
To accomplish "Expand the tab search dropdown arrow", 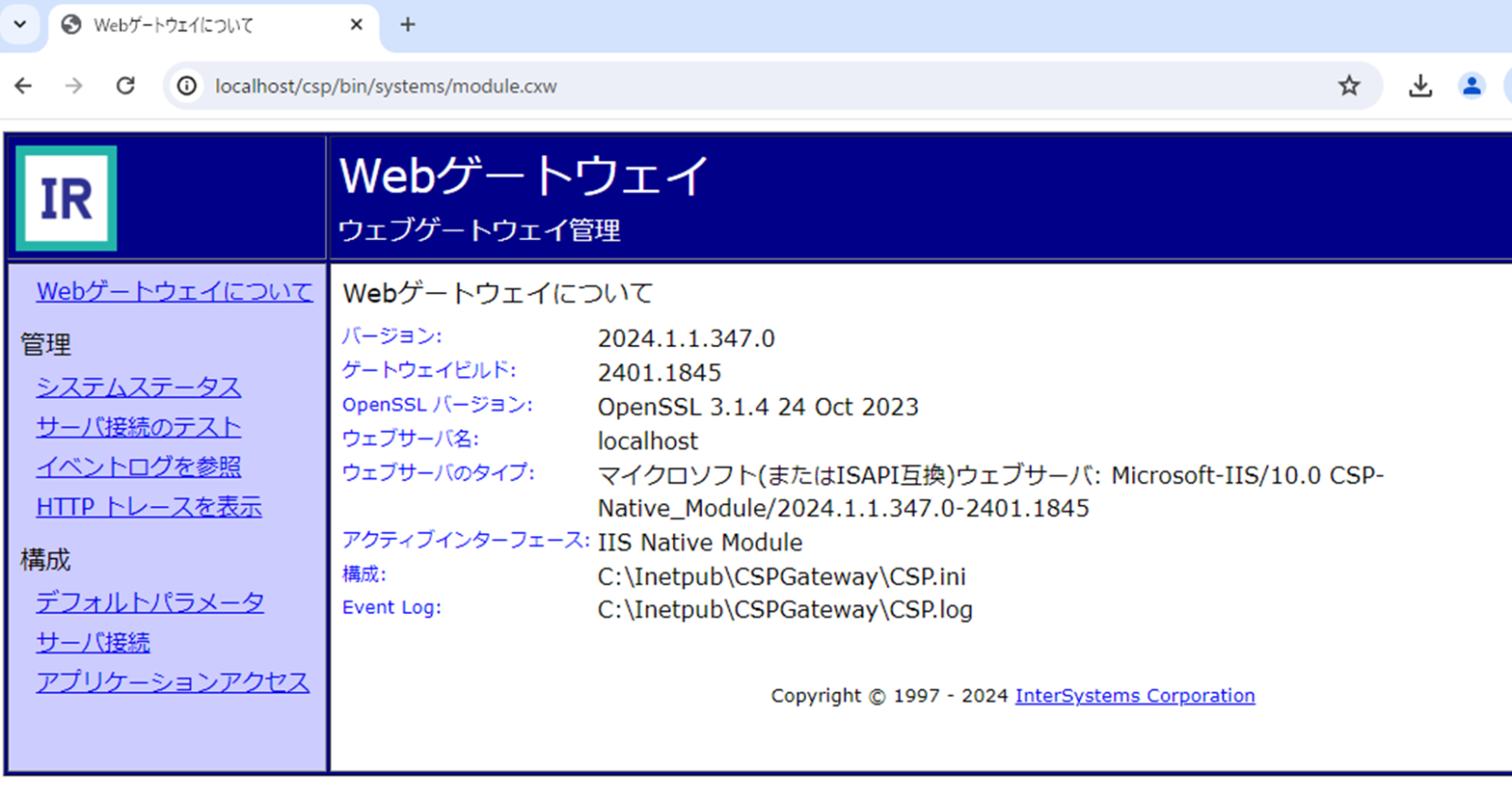I will click(x=20, y=25).
